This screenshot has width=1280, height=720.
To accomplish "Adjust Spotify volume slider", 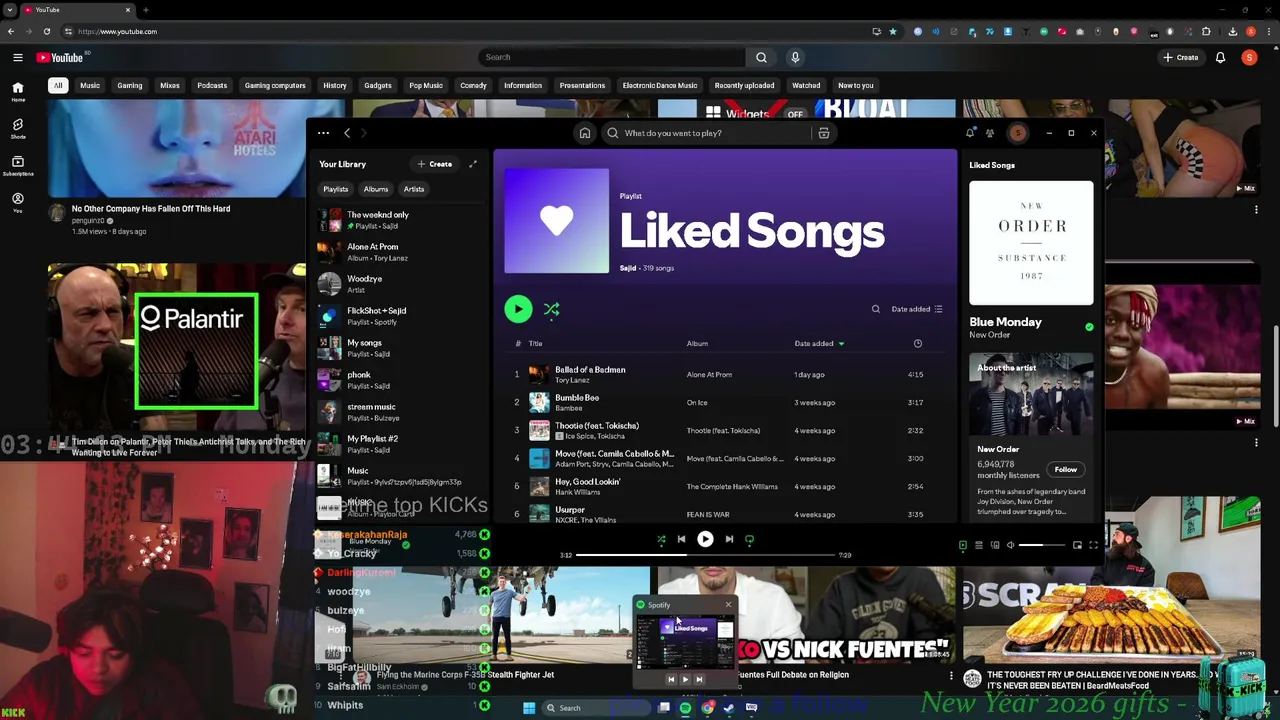I will pos(1042,545).
